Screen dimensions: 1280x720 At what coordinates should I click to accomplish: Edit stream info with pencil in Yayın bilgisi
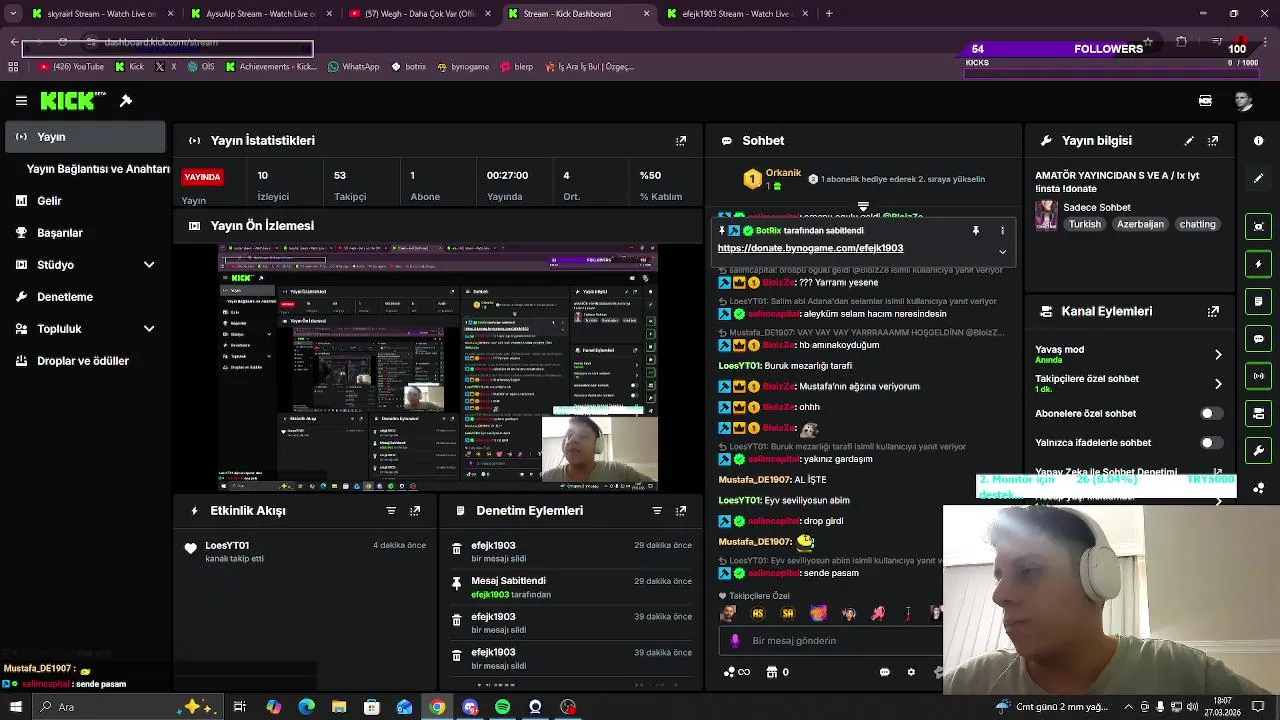pos(1189,141)
